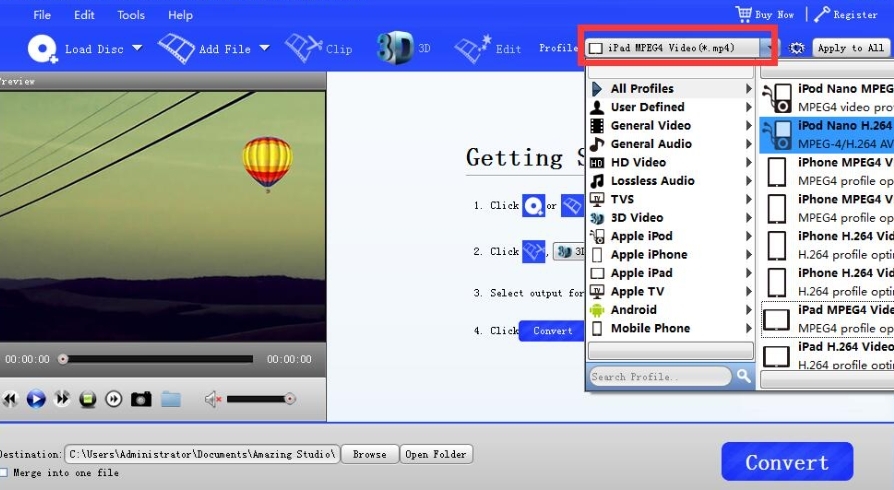This screenshot has height=490, width=894.
Task: Select the Android category
Action: pos(671,310)
